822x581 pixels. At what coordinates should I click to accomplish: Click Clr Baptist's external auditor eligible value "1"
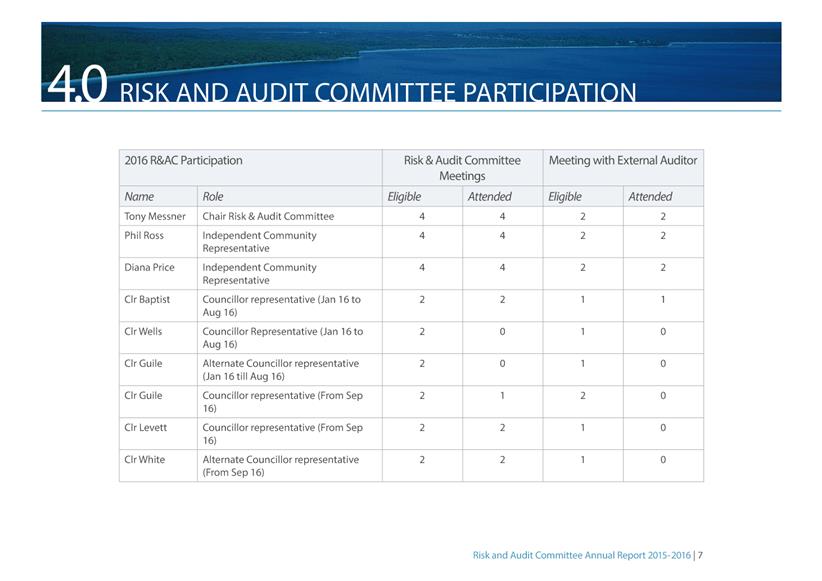click(583, 299)
